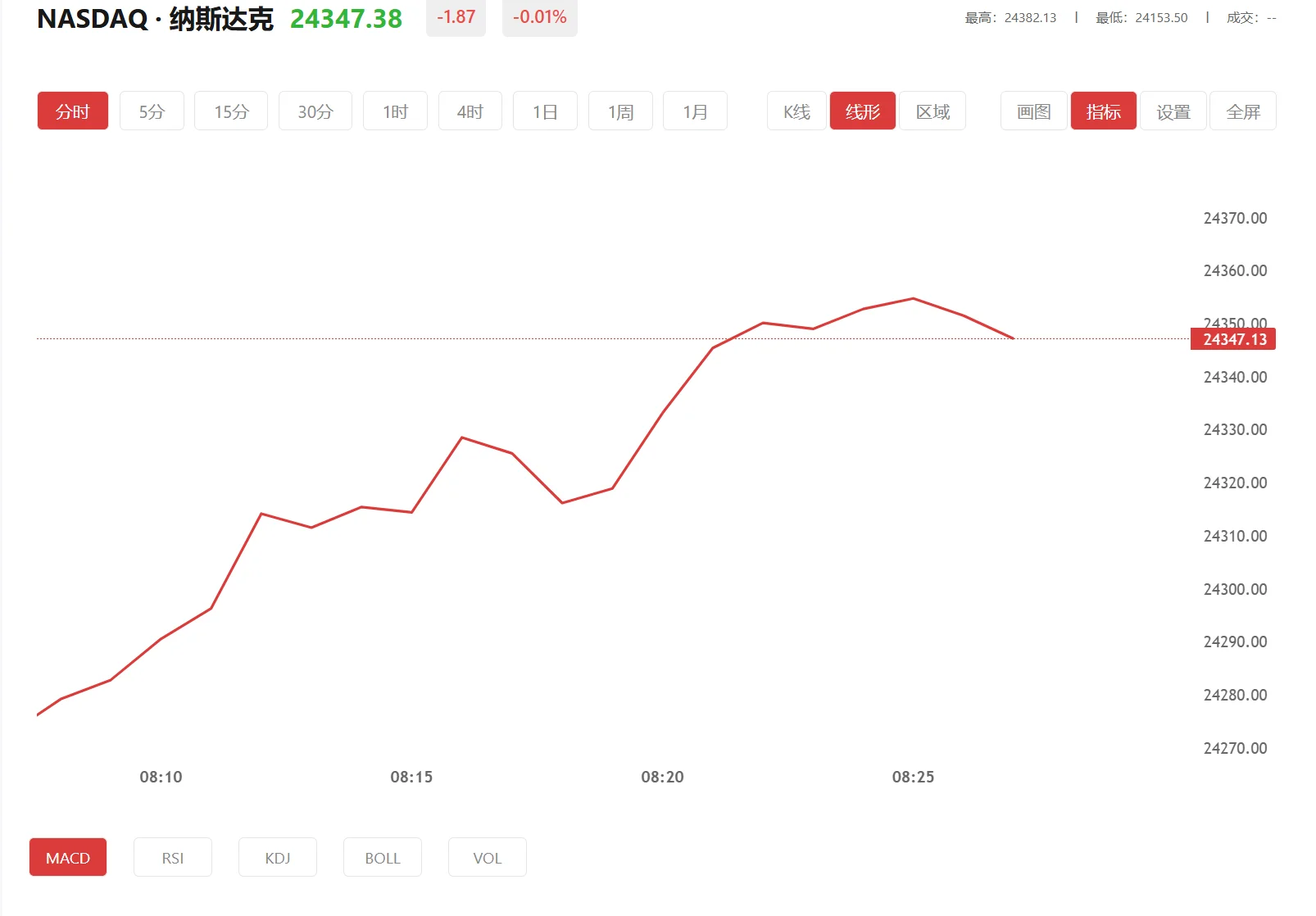
Task: Click the 1周 weekly button
Action: click(620, 111)
